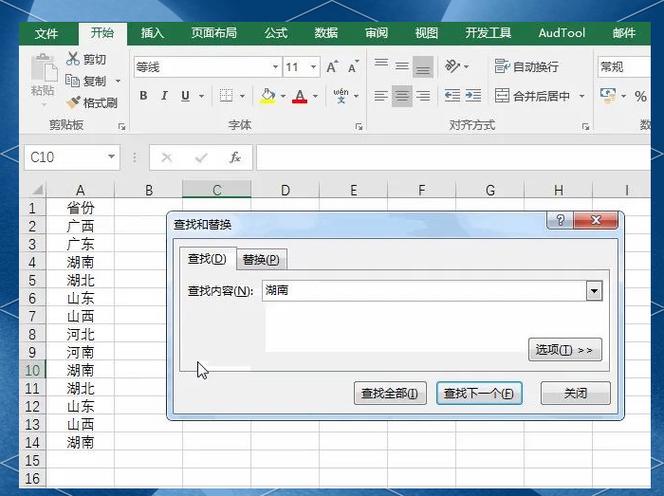664x496 pixels.
Task: Increase font size with the larger A
Action: pos(332,67)
